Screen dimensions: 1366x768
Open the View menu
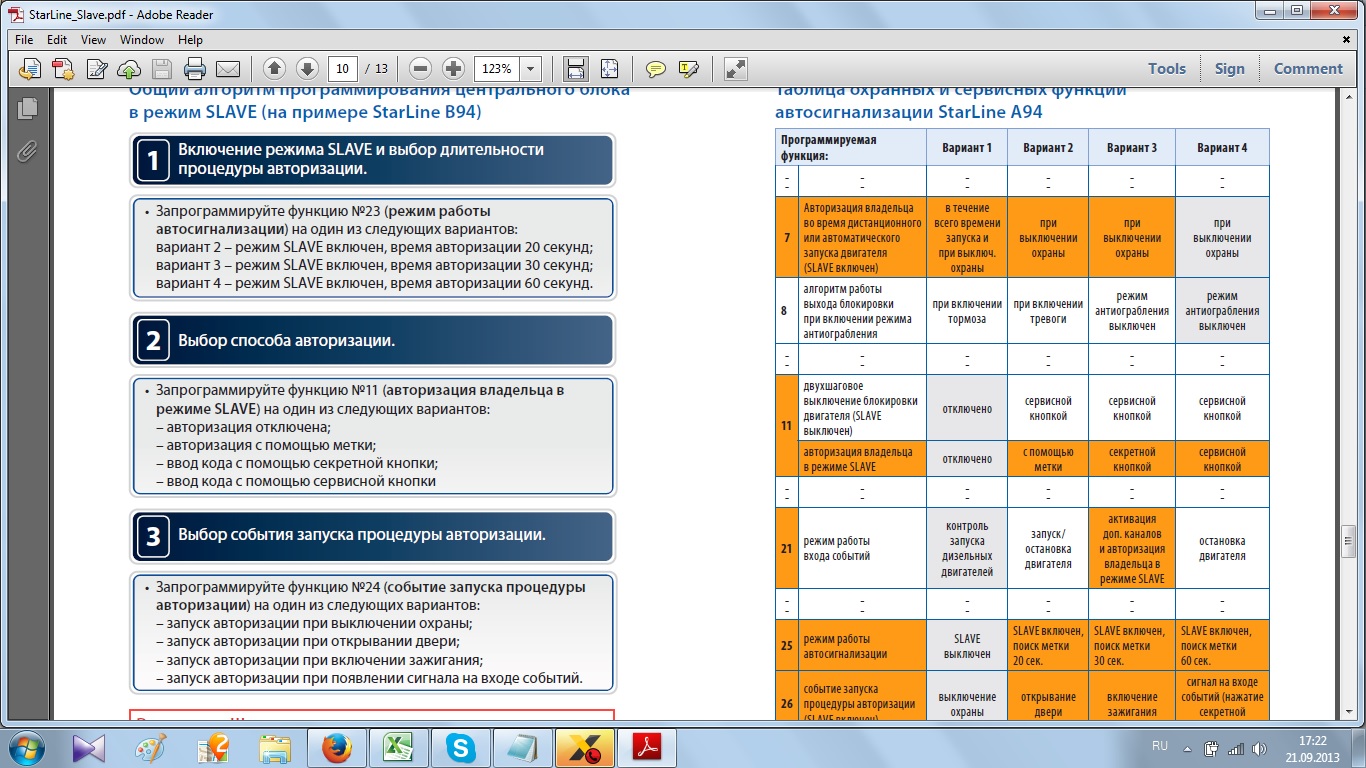[93, 40]
